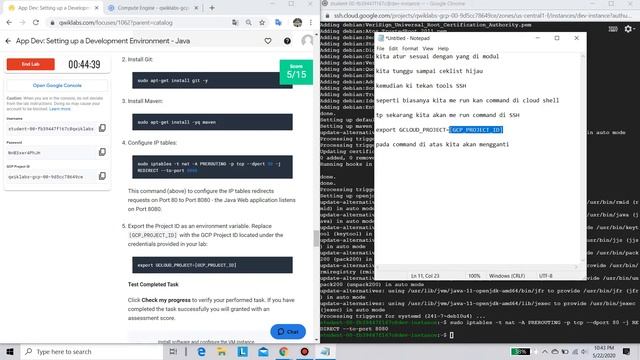Open Notepad from taskbar

[x=325, y=351]
